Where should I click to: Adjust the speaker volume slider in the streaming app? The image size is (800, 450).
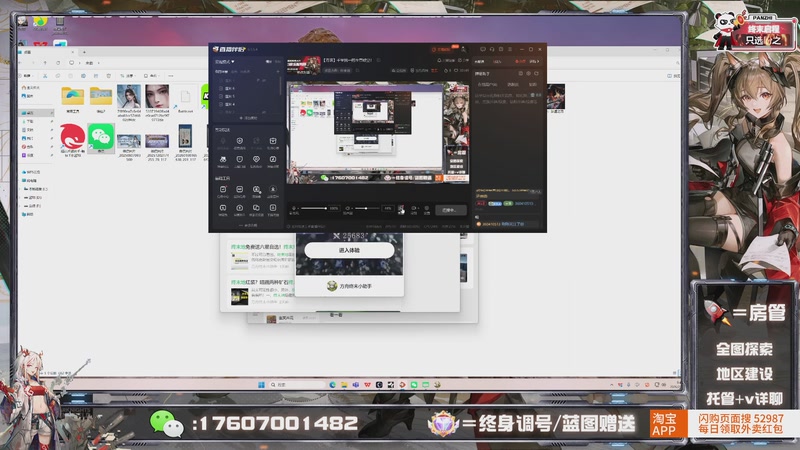[x=368, y=208]
